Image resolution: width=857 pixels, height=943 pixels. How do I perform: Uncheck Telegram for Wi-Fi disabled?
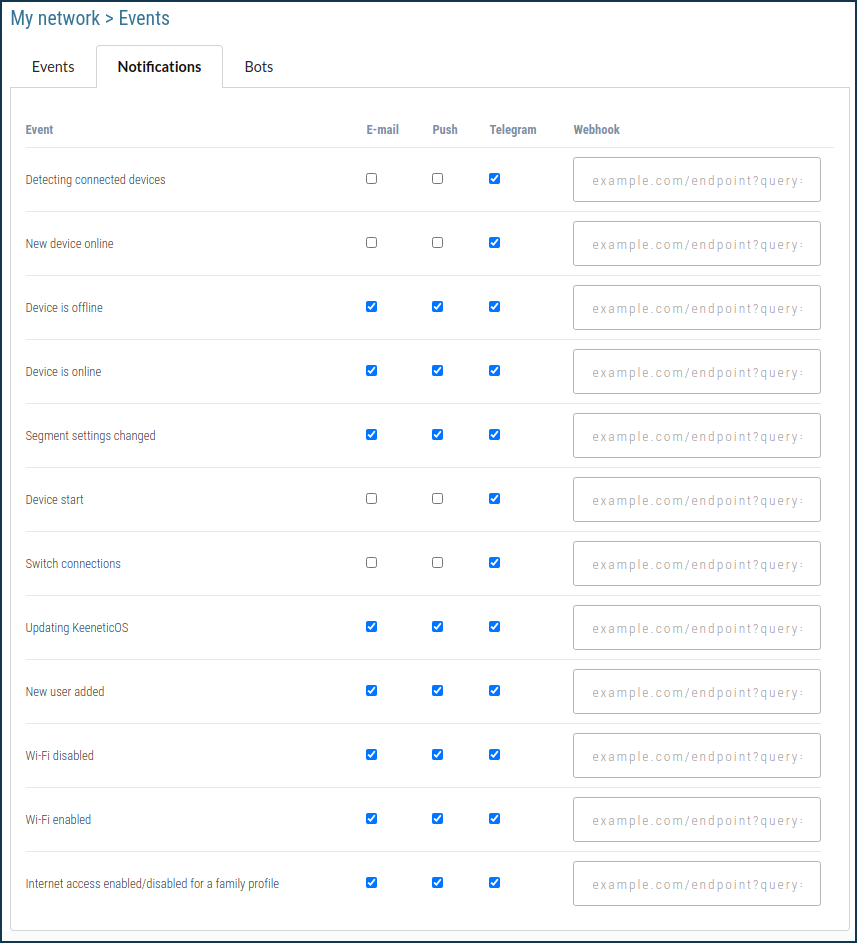coord(494,755)
